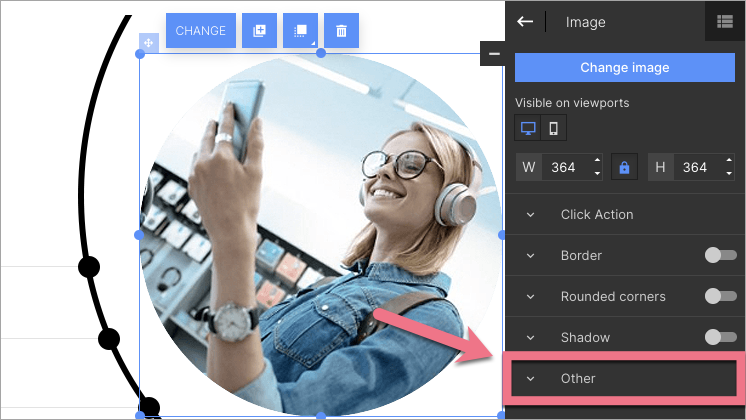Viewport: 746px width, 420px height.
Task: Expand the Click Action section
Action: [596, 214]
